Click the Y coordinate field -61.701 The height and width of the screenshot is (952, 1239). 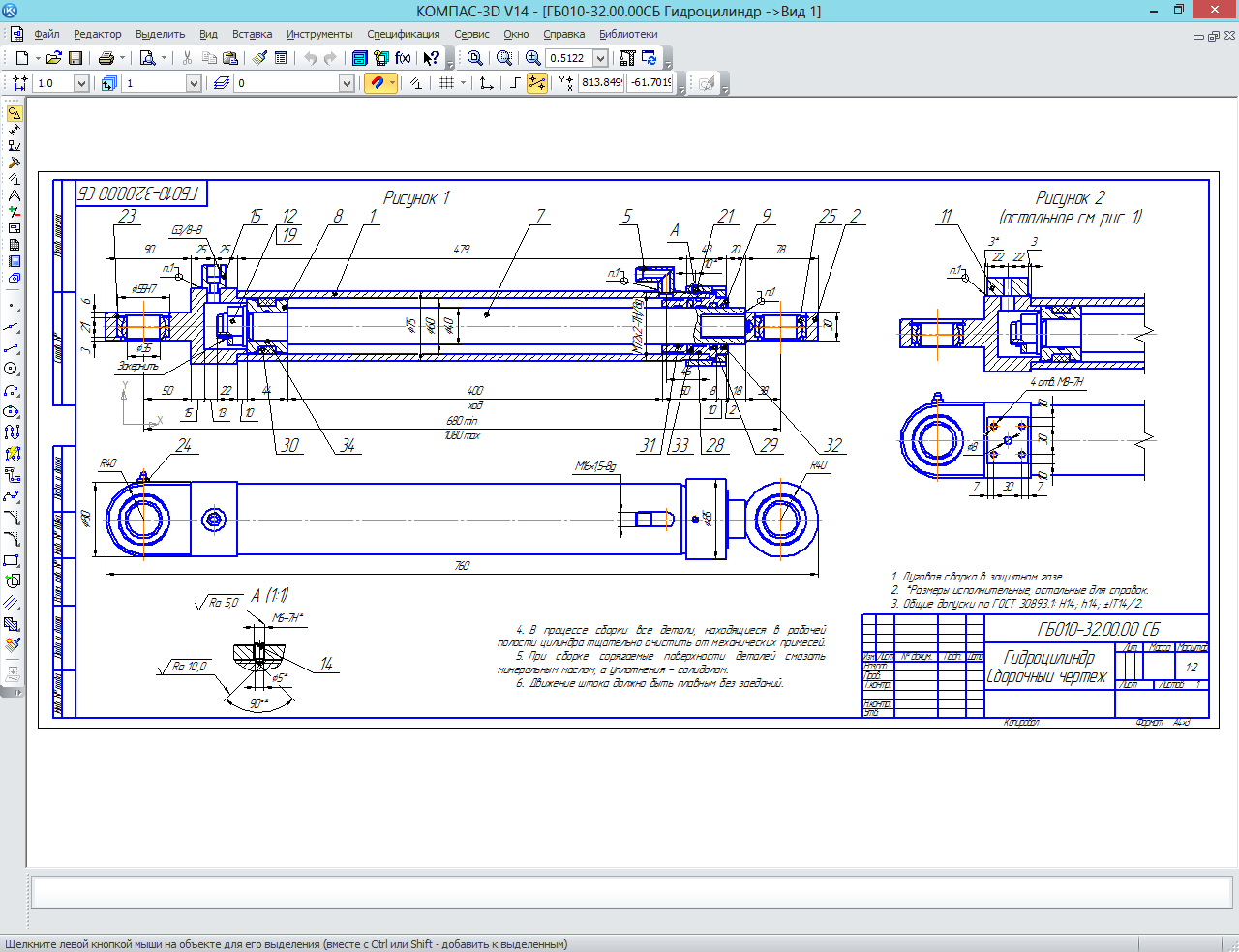650,83
